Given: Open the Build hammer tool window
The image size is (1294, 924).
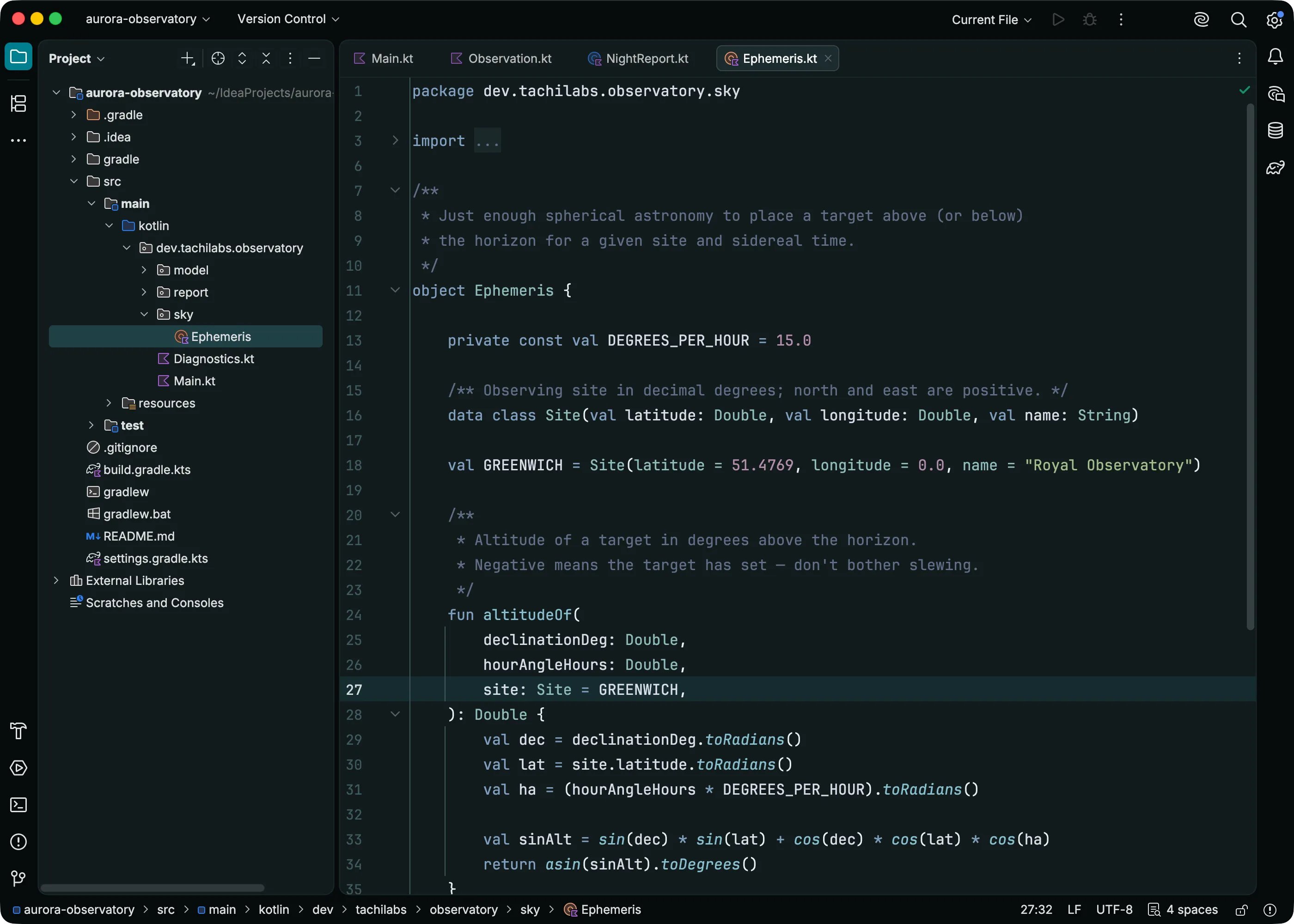Looking at the screenshot, I should tap(18, 731).
